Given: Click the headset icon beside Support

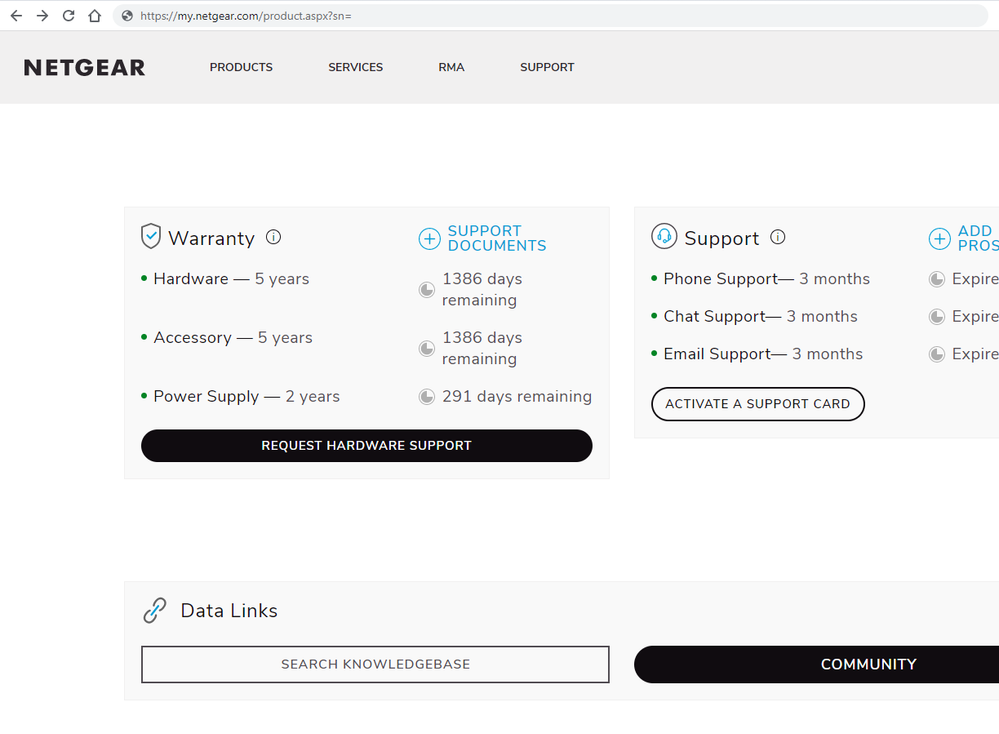Looking at the screenshot, I should coord(663,237).
